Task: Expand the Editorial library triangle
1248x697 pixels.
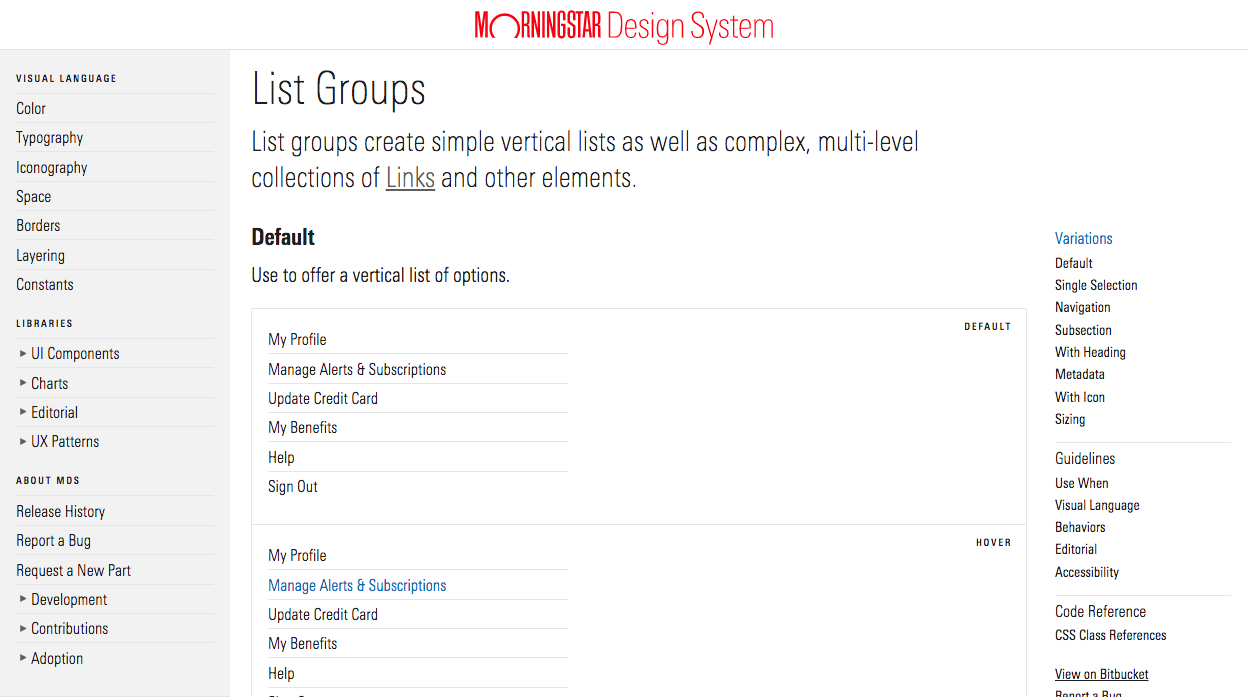Action: pos(23,412)
